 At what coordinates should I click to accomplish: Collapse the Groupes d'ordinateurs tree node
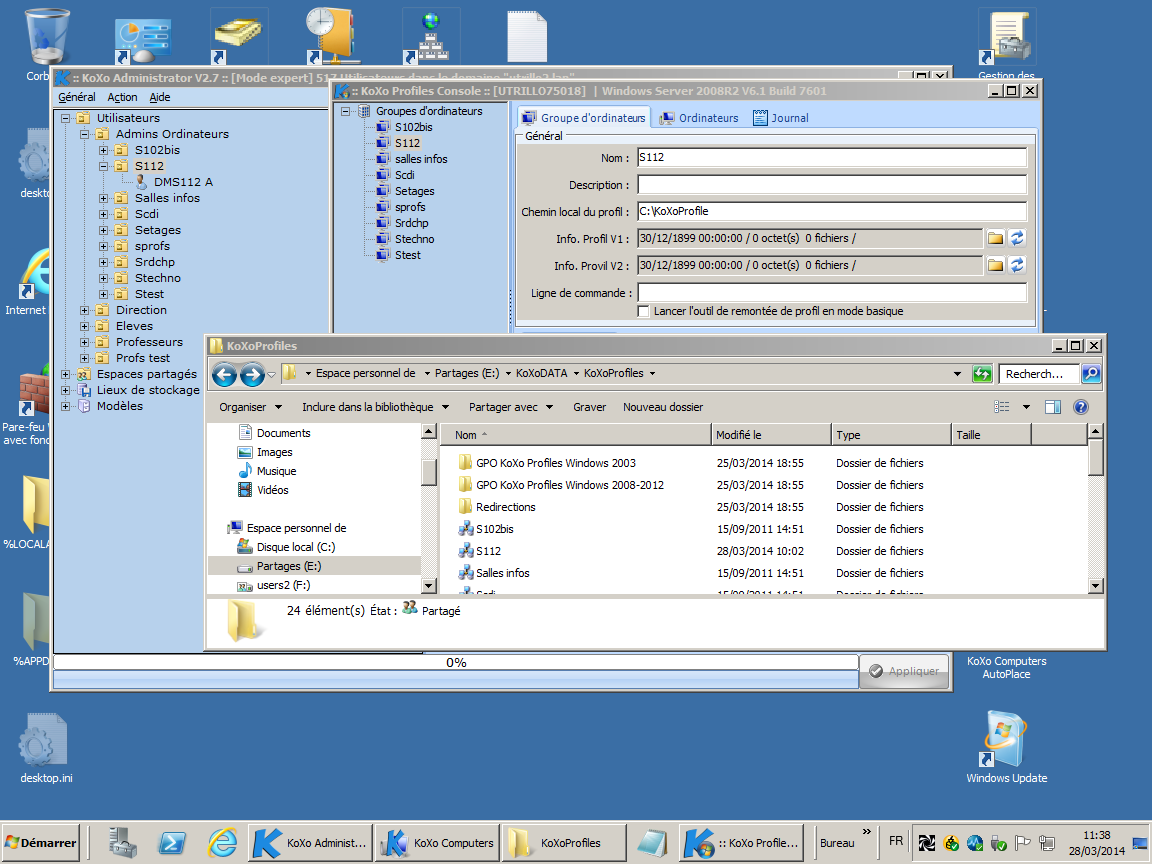(345, 112)
